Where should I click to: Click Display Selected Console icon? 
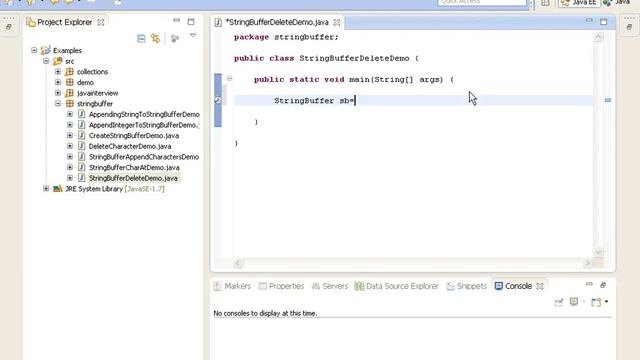pos(574,302)
